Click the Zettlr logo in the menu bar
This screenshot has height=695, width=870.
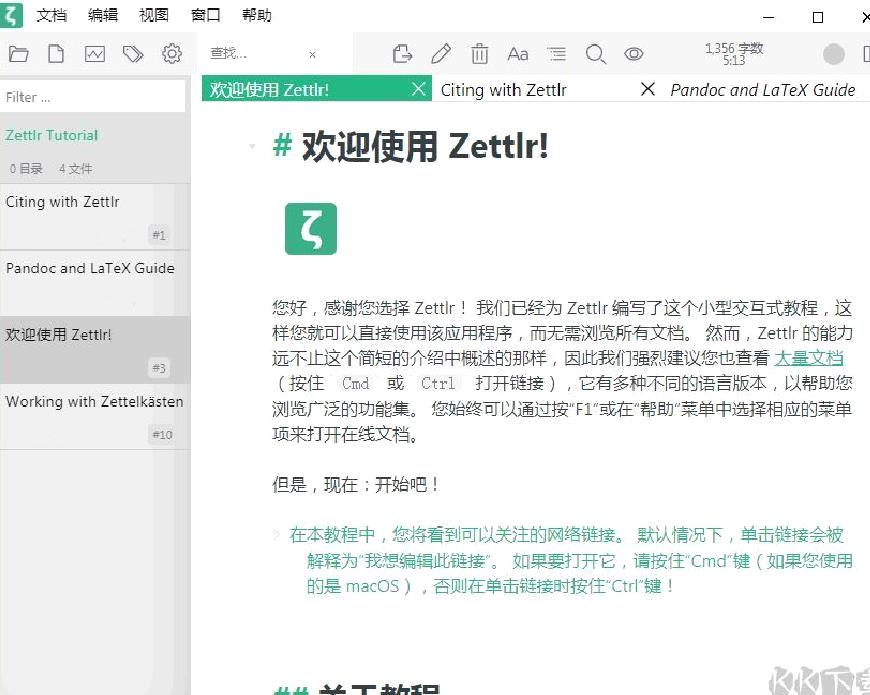[11, 15]
